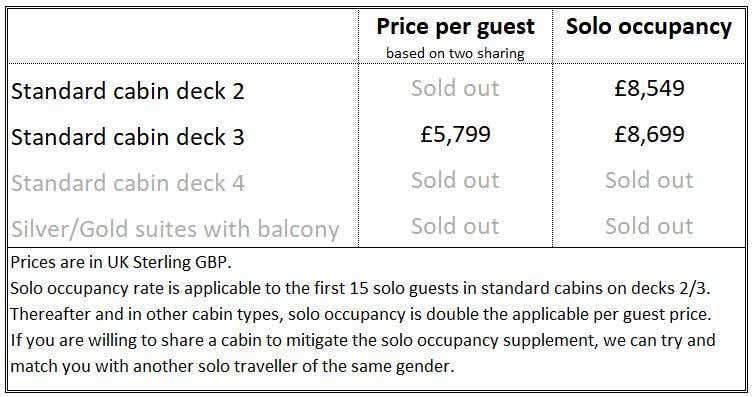This screenshot has height=397, width=752.
Task: Click 'Sold out' in deck 4 per-guest cell
Action: 455,180
